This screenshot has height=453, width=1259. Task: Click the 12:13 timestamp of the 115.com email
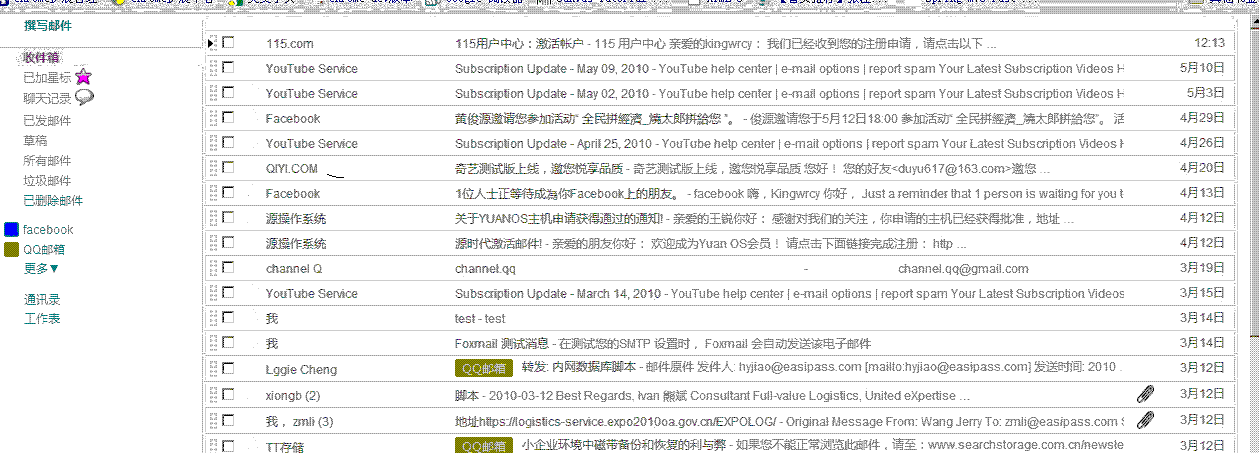[1210, 43]
